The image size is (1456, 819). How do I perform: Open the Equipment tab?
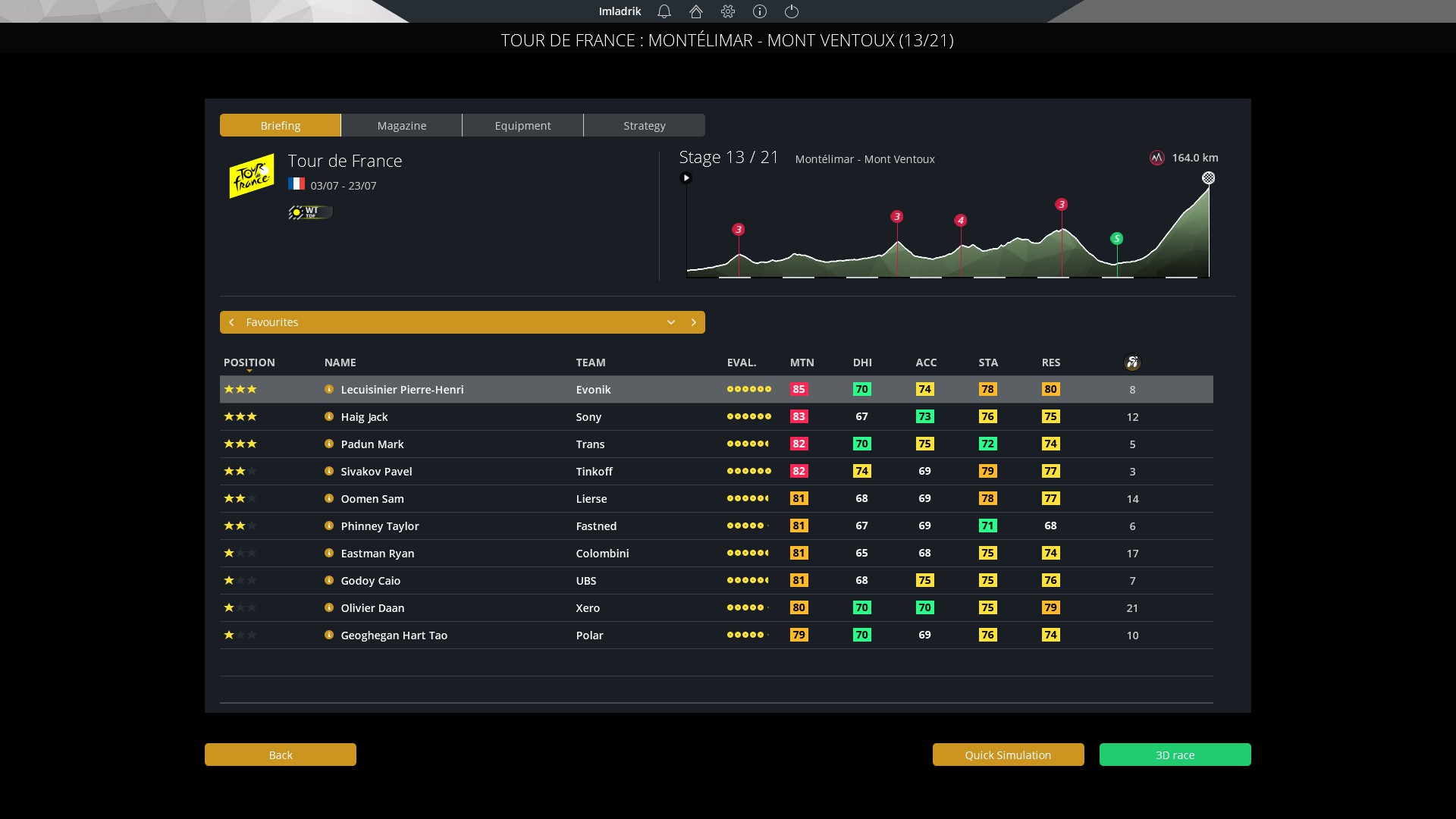coord(523,126)
